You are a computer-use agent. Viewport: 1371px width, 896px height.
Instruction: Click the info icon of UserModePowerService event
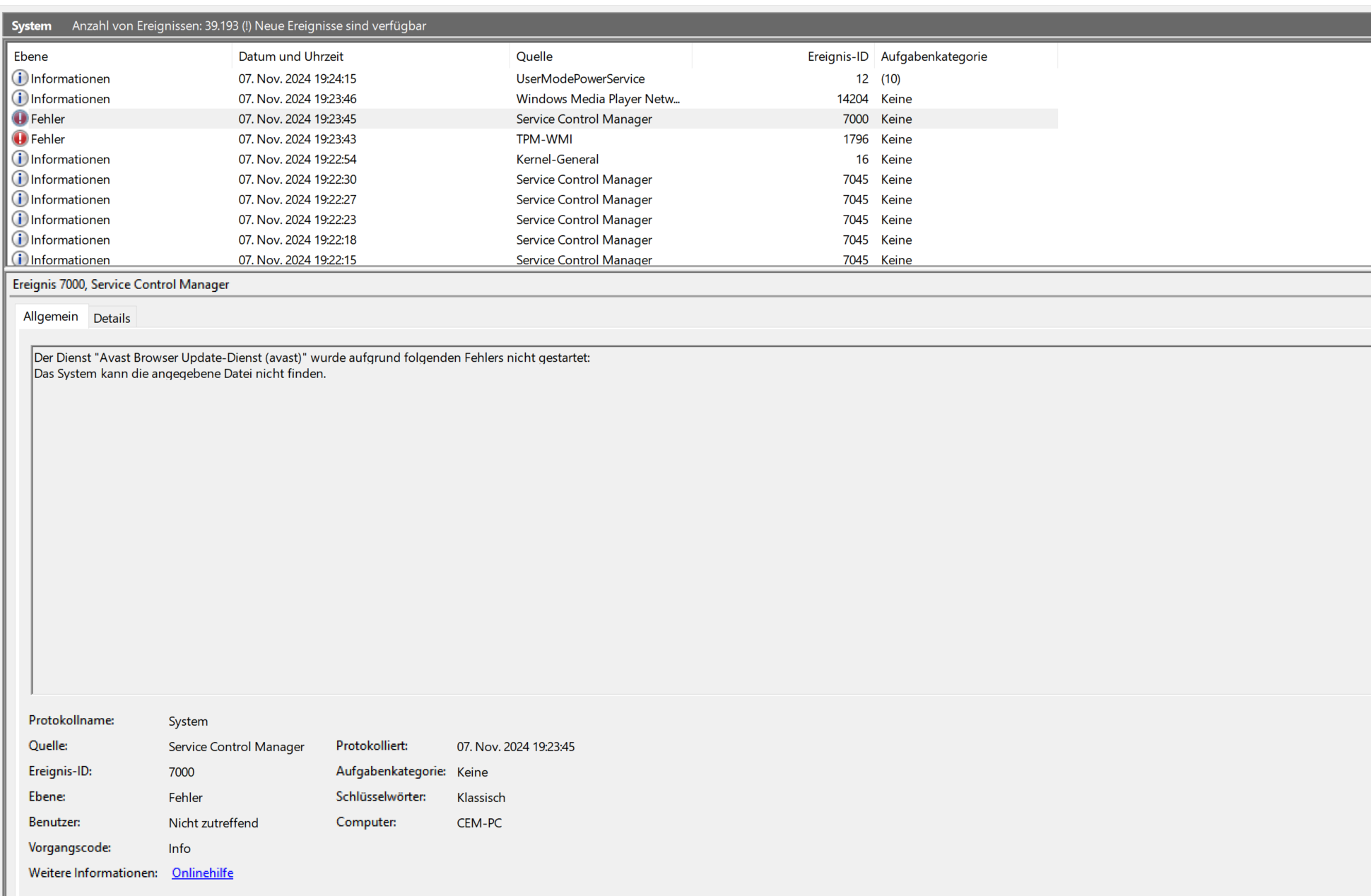click(x=20, y=78)
